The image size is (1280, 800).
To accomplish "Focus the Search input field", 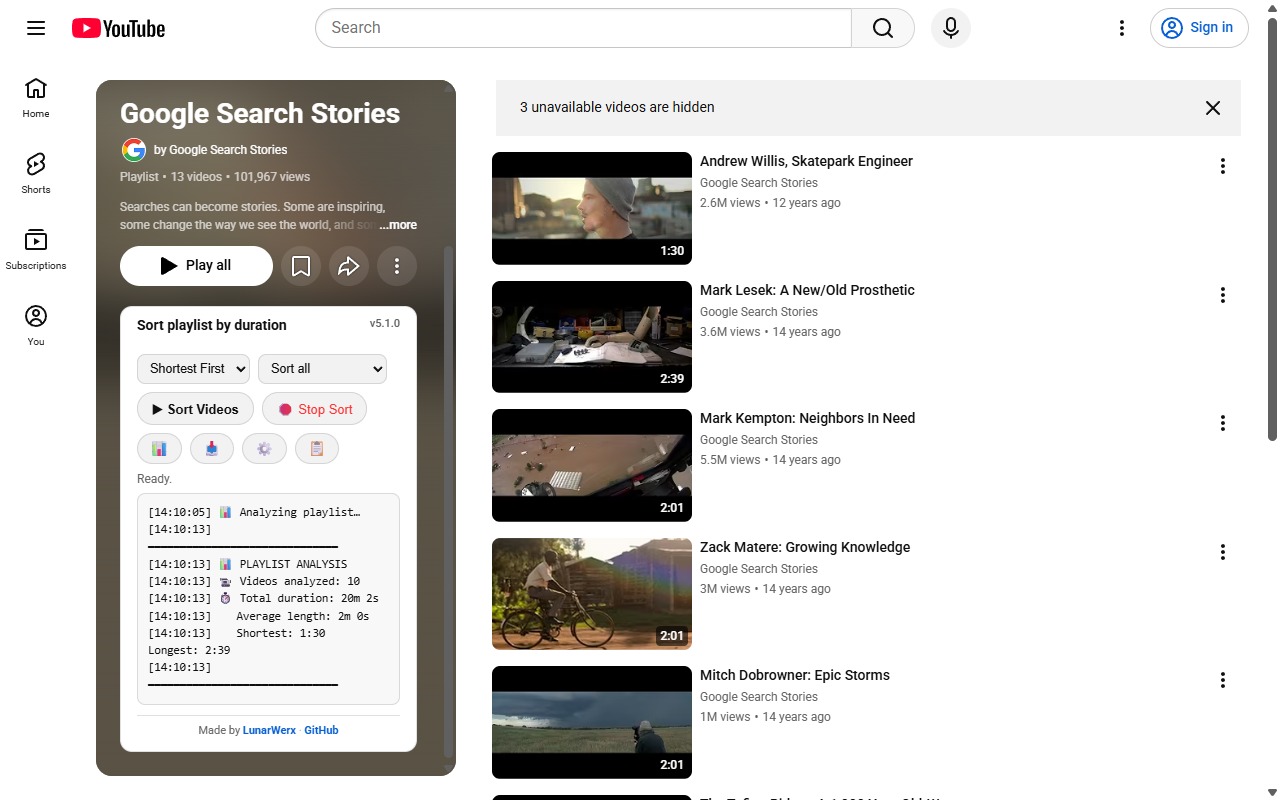I will tap(583, 28).
